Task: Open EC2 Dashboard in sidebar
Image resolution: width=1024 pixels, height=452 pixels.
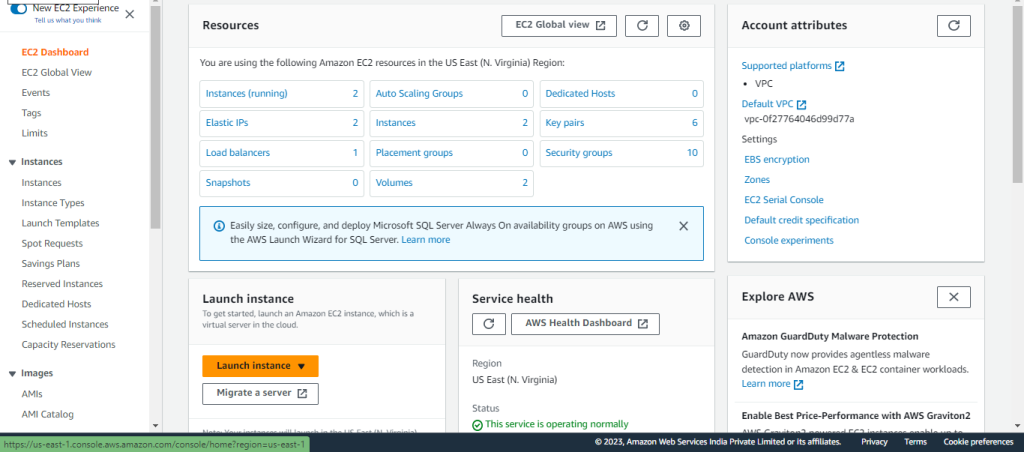Action: tap(55, 52)
